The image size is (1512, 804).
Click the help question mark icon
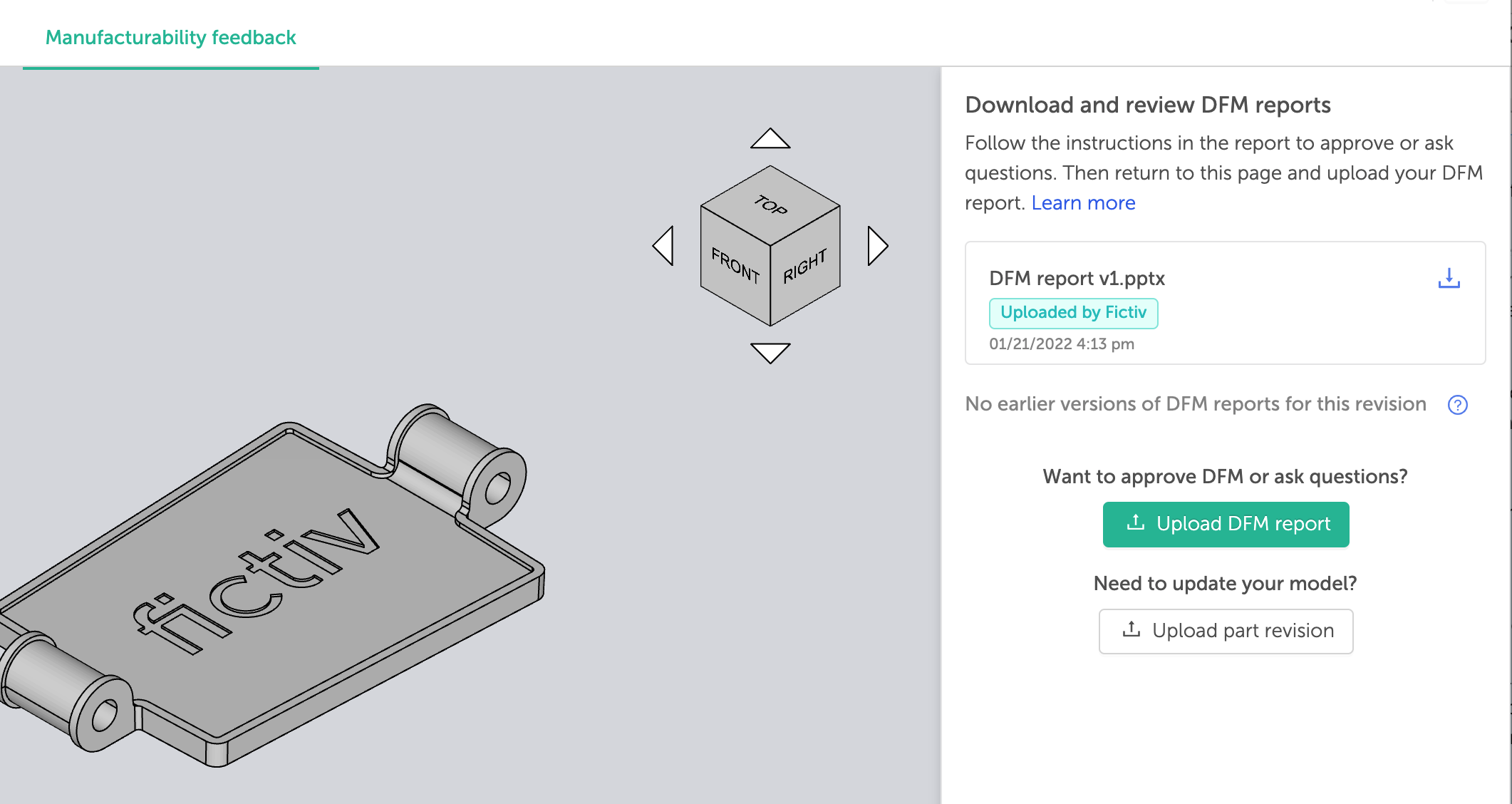[x=1457, y=405]
